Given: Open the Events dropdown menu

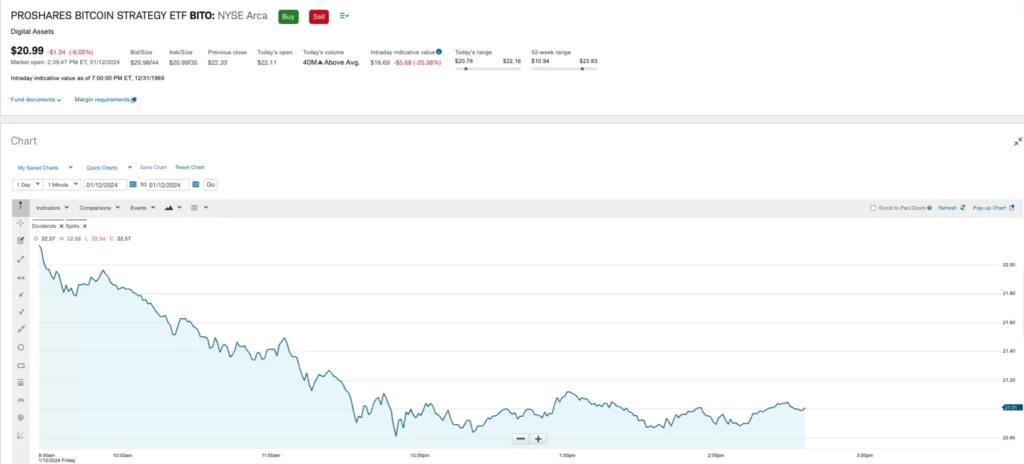Looking at the screenshot, I should [x=142, y=208].
